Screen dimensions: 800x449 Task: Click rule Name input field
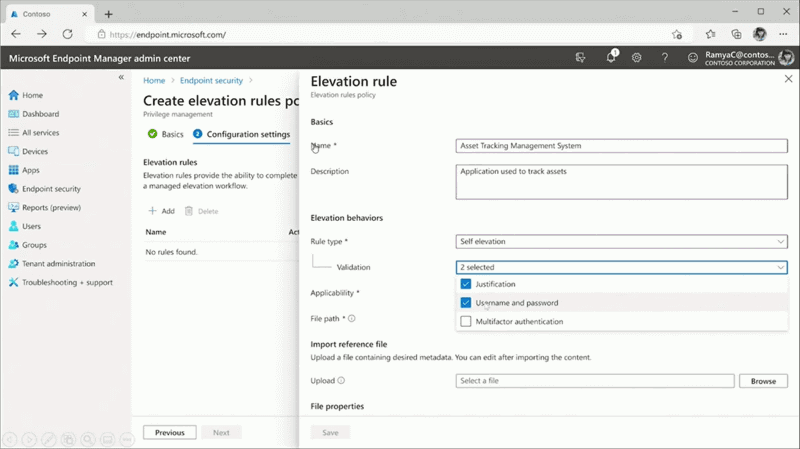[621, 146]
